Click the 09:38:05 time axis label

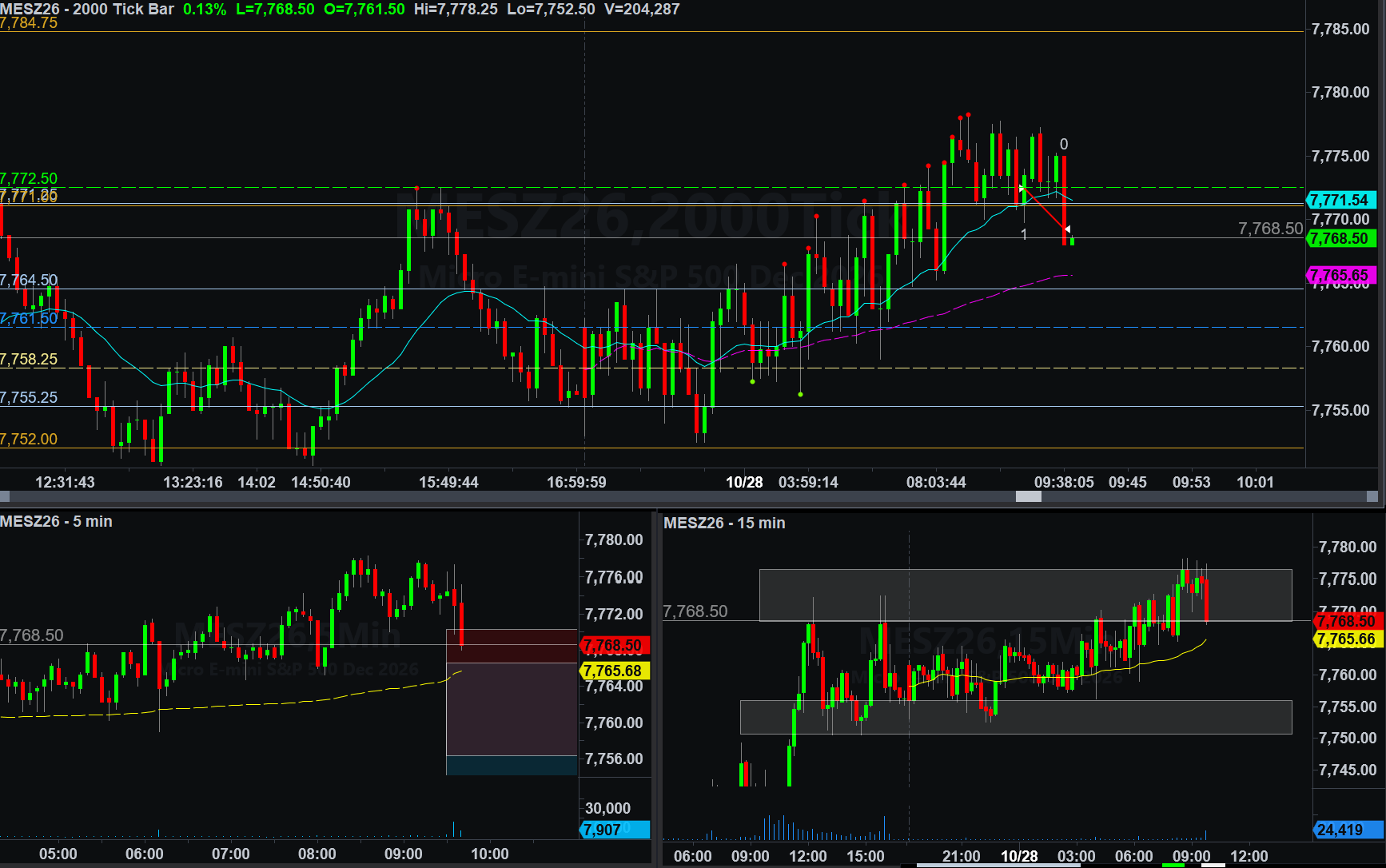pyautogui.click(x=1064, y=482)
